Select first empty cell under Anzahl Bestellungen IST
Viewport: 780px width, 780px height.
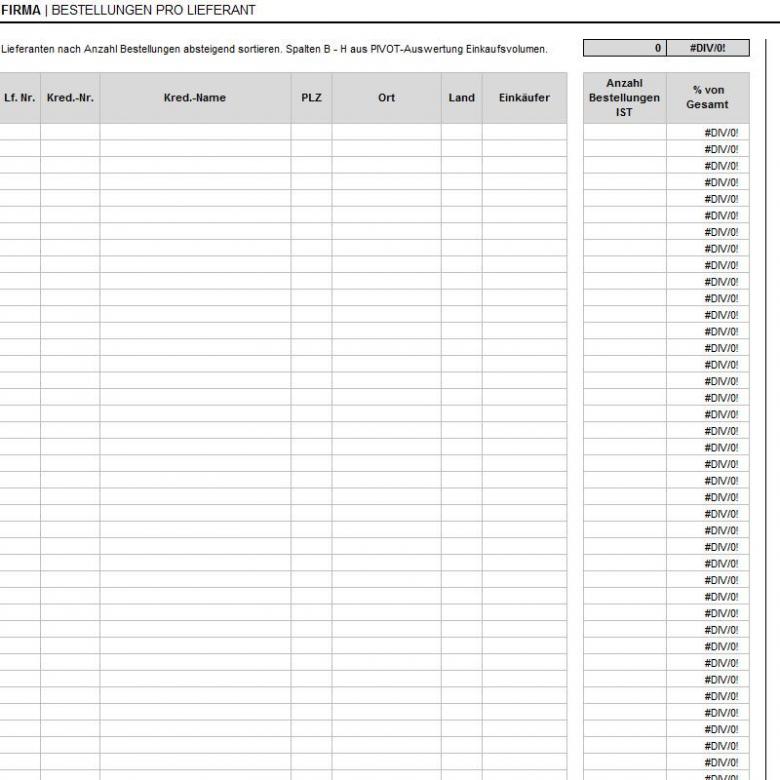coord(624,132)
